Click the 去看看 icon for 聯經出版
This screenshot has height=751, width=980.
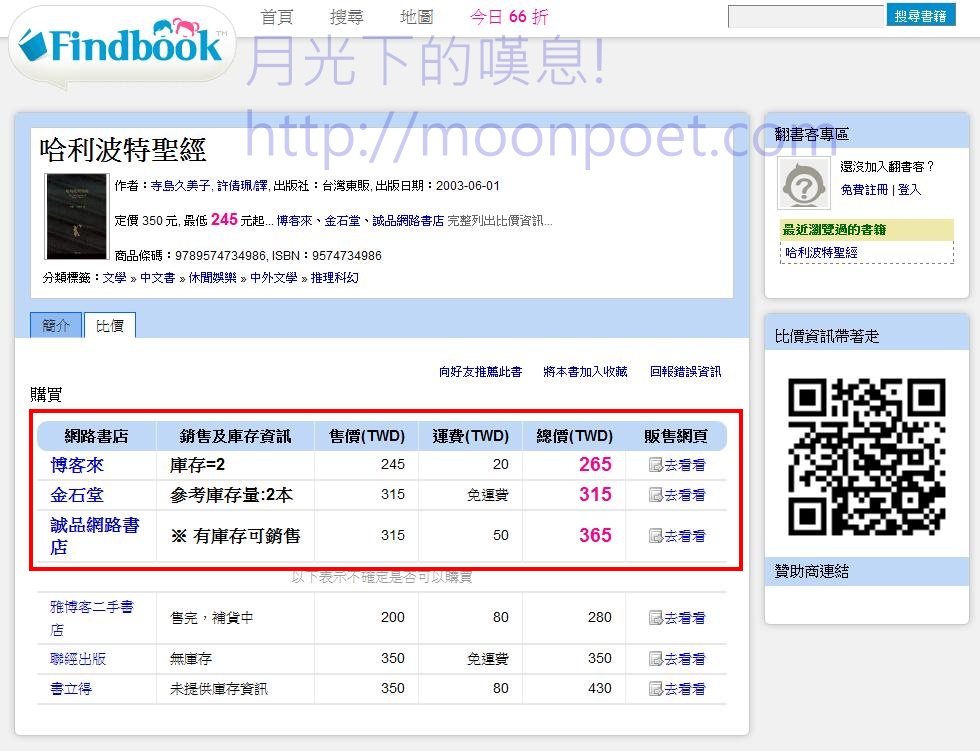coord(656,659)
